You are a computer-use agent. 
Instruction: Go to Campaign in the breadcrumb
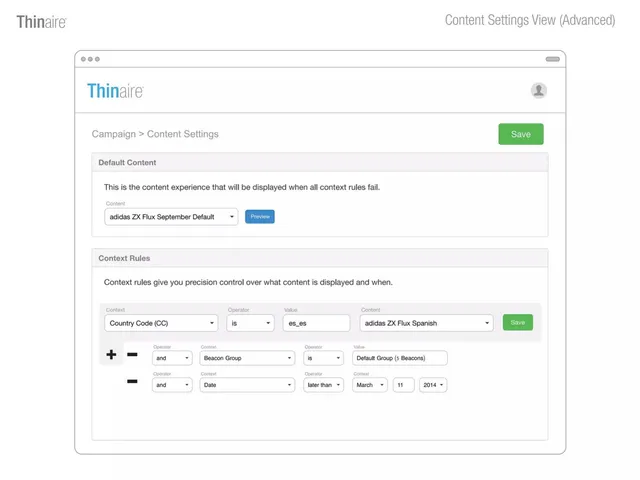tap(113, 134)
